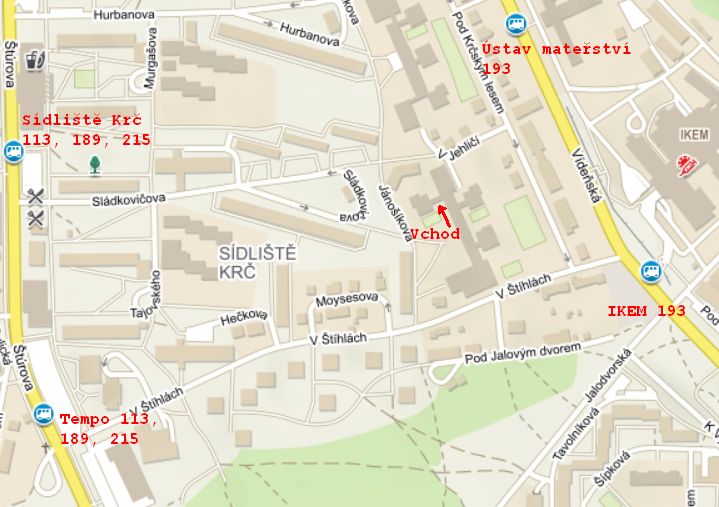Click the IKEM bus stop icon on Vídeňská
The width and height of the screenshot is (719, 507).
point(651,271)
